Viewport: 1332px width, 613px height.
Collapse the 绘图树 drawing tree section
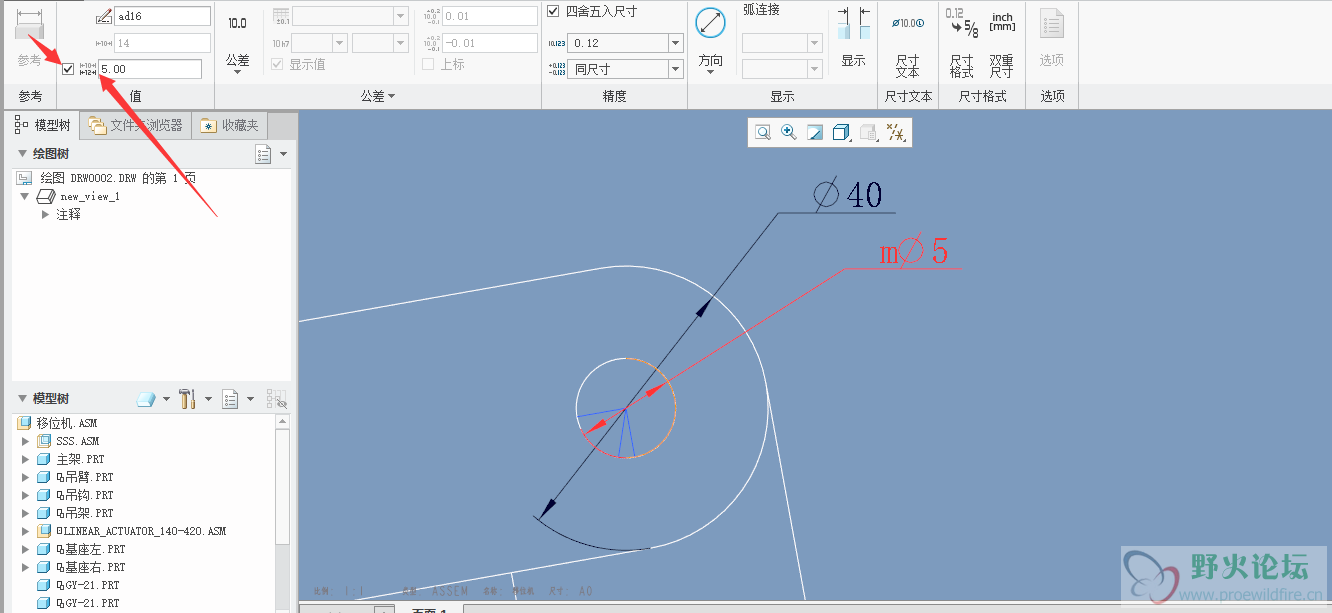(22, 154)
